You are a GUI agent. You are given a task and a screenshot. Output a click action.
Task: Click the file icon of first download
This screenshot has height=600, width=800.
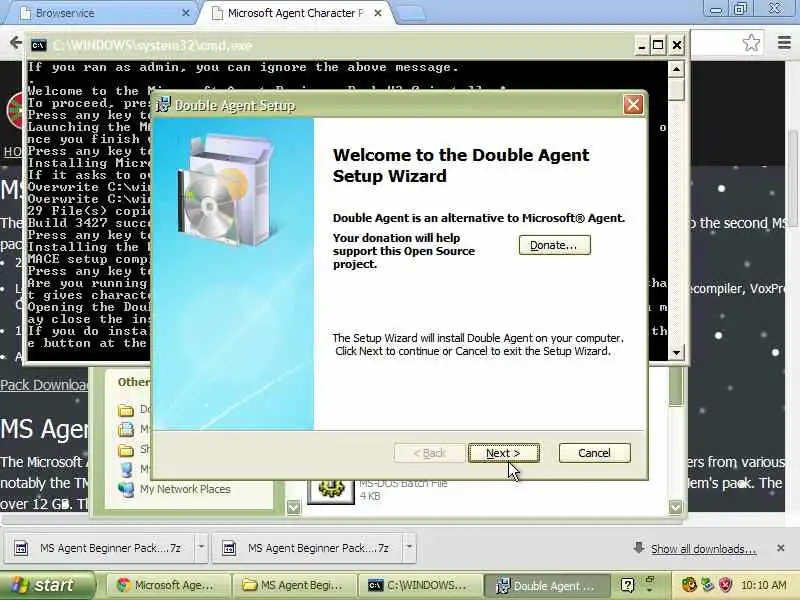[x=21, y=548]
